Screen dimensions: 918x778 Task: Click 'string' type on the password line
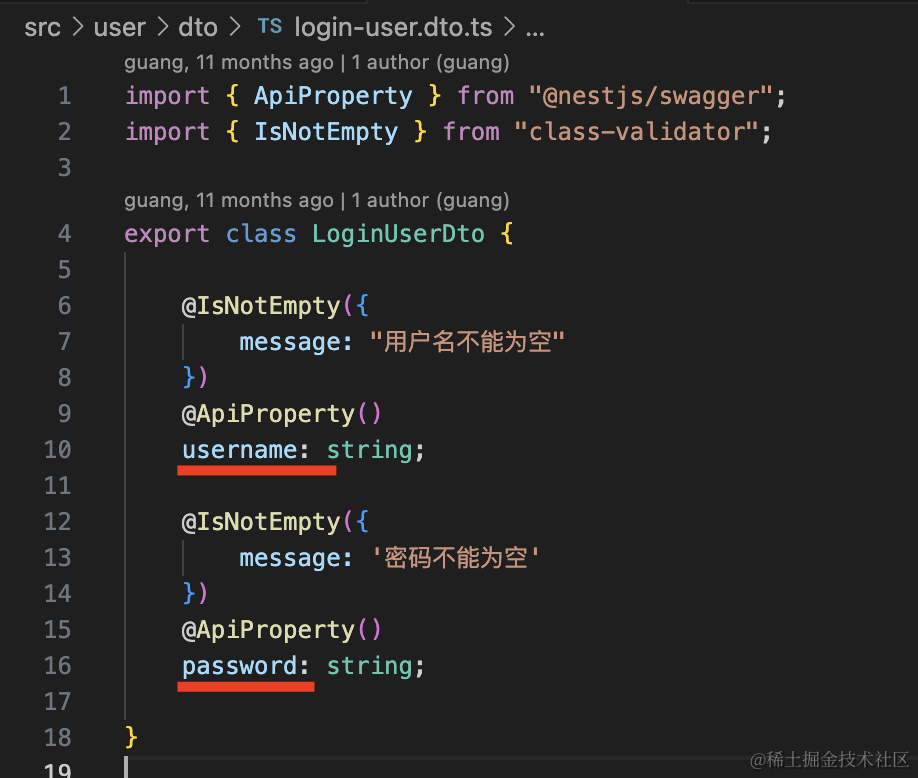tap(369, 667)
